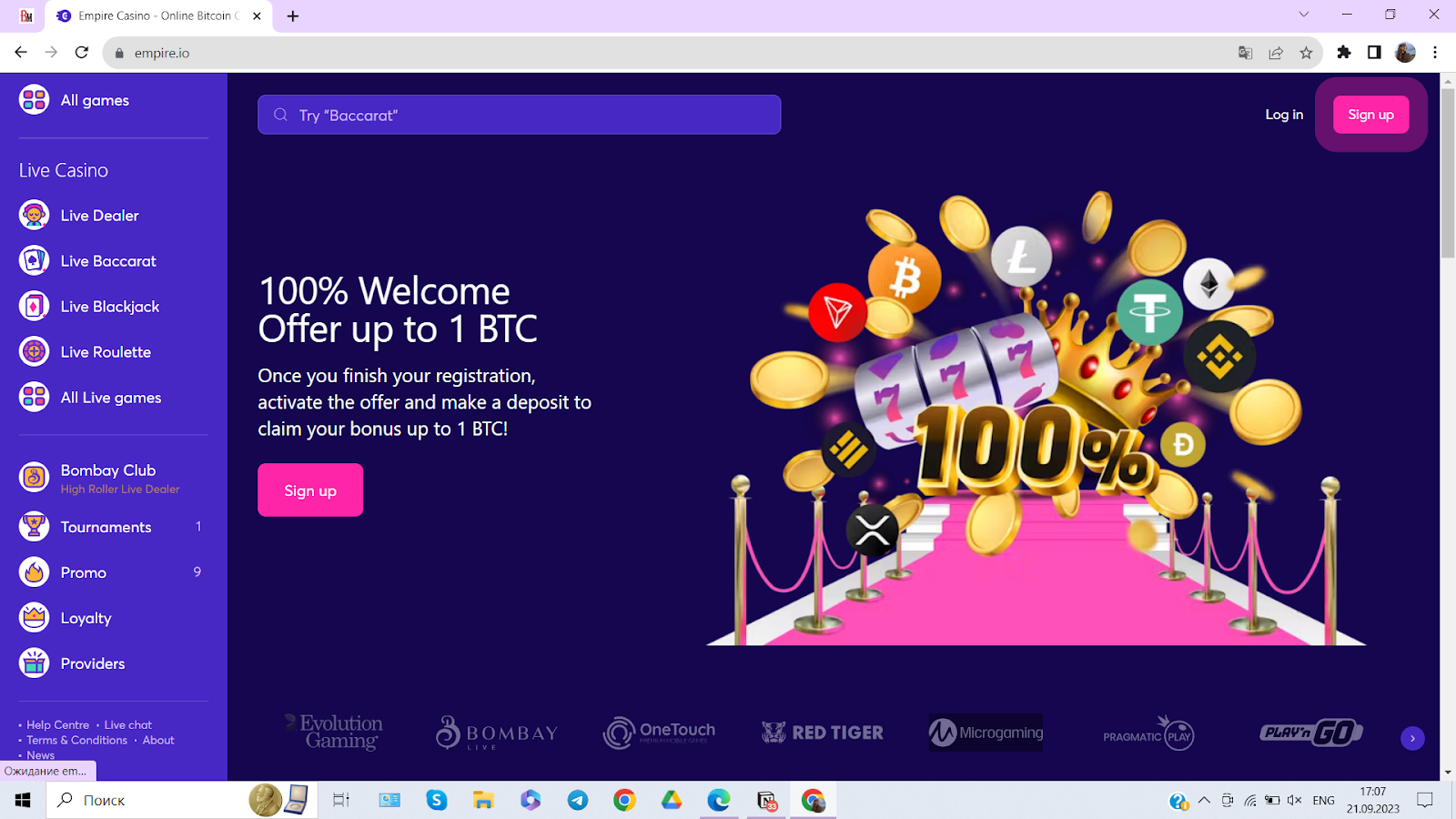Open a new browser tab
Viewport: 1456px width, 819px height.
click(293, 16)
